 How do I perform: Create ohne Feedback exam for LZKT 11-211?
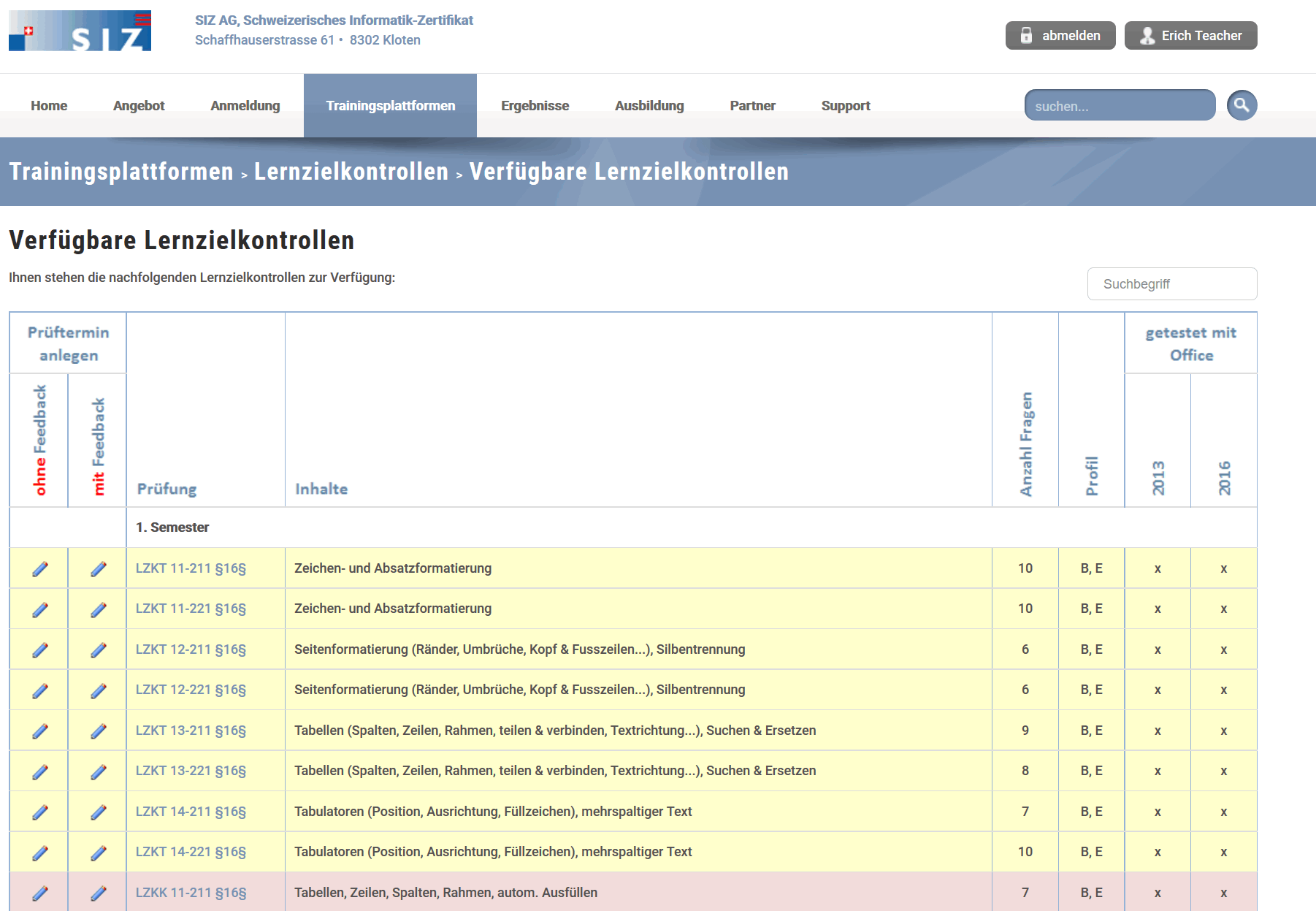(x=40, y=568)
